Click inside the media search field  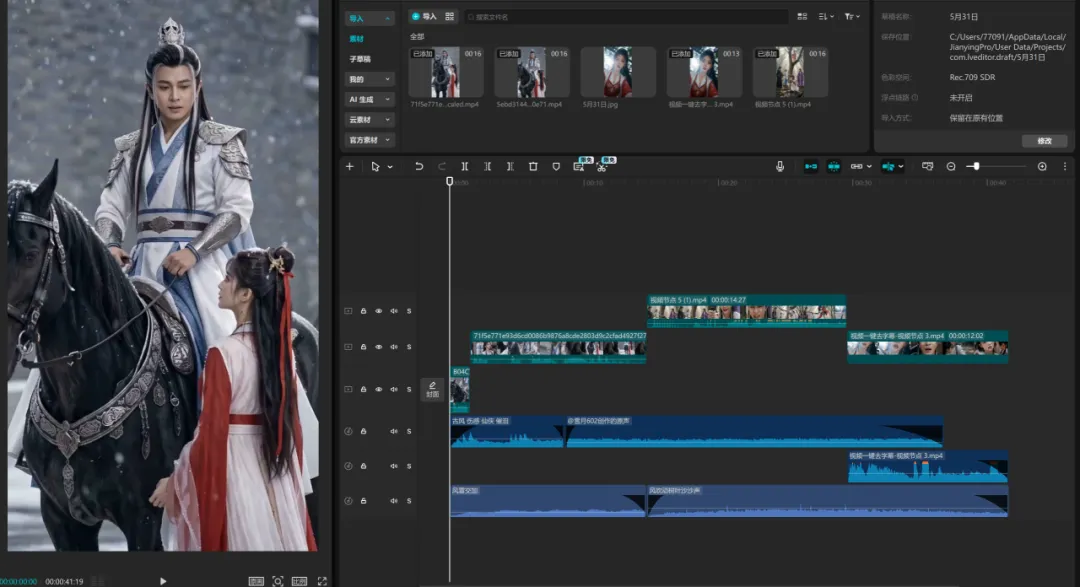(625, 17)
